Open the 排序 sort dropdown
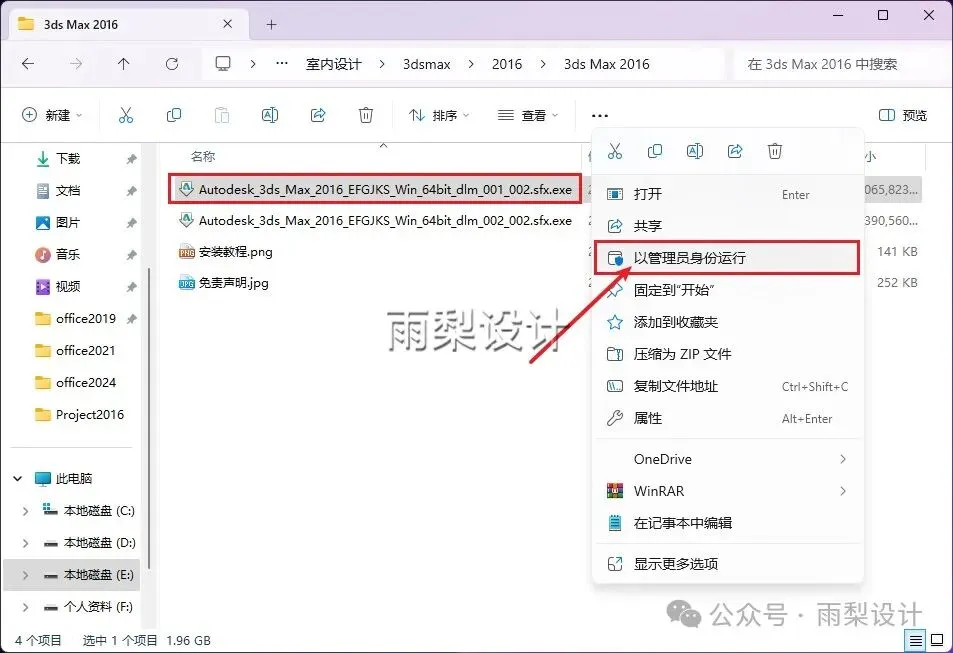 click(x=439, y=115)
